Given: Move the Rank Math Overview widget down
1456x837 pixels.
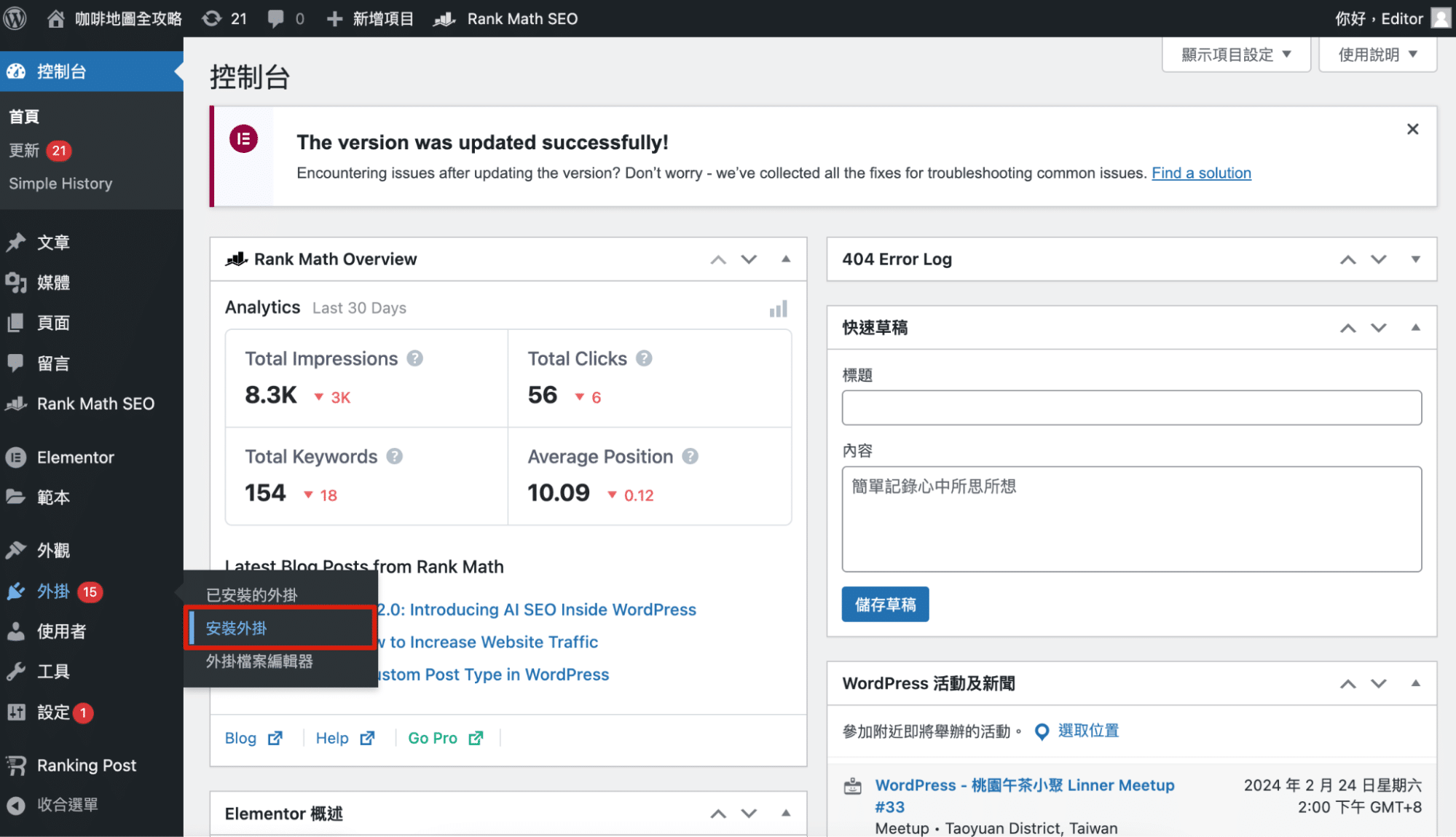Looking at the screenshot, I should (x=749, y=259).
